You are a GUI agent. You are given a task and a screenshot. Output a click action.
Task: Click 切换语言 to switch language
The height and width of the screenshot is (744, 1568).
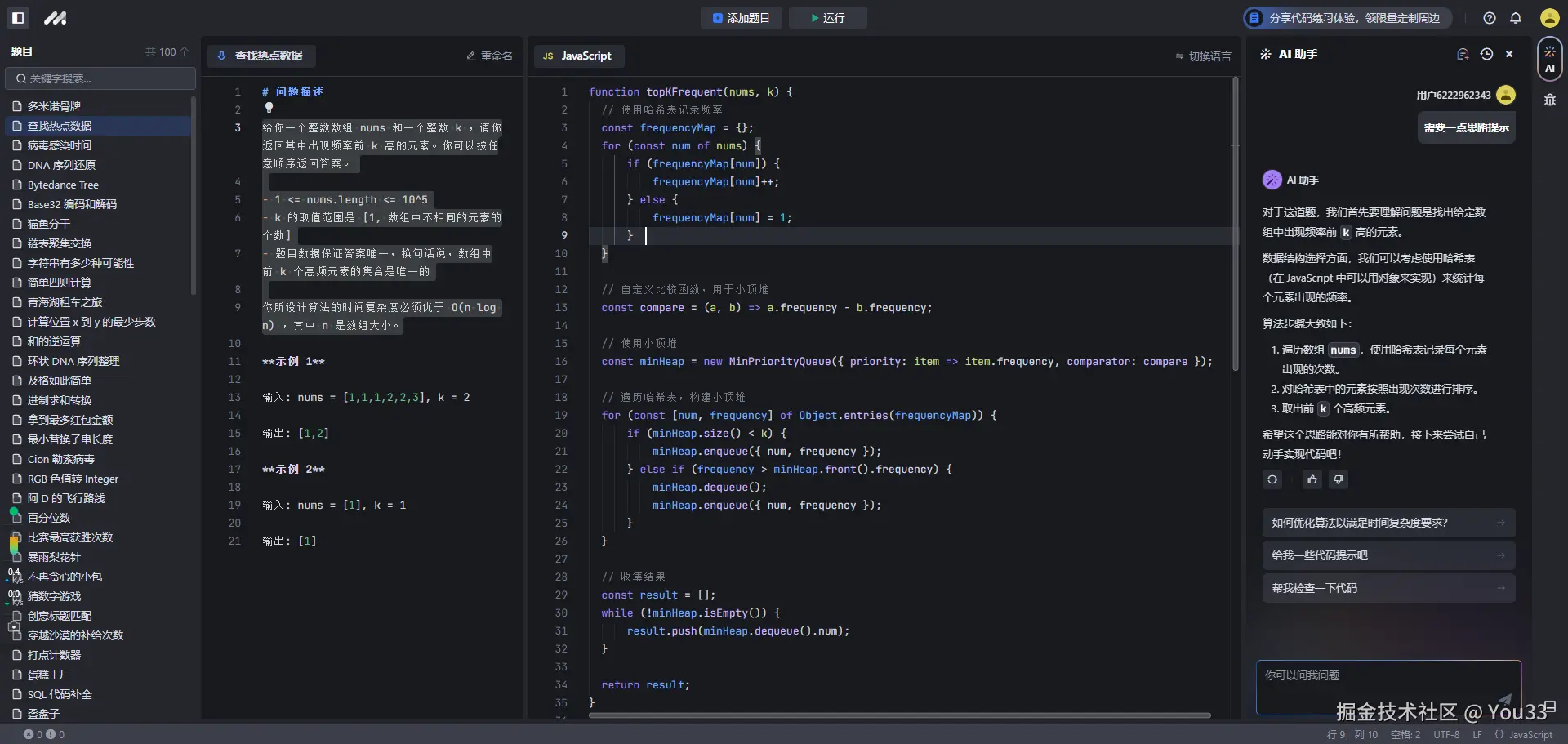1203,56
